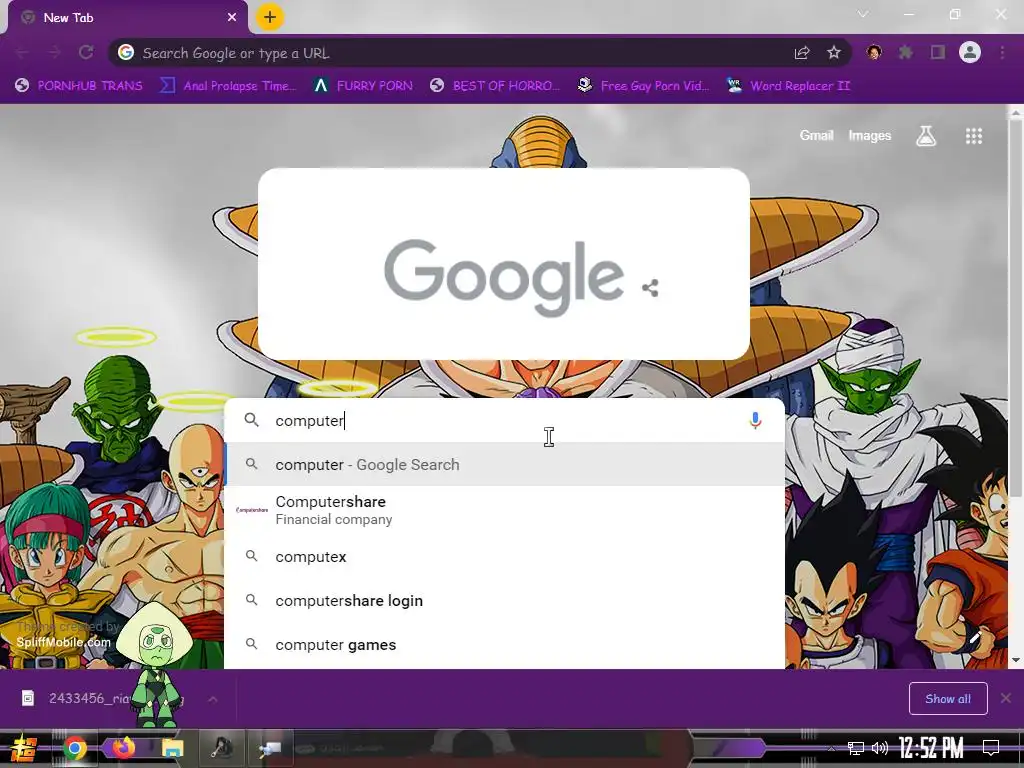Click the page scrollbar down arrow
This screenshot has height=768, width=1024.
coord(1016,660)
